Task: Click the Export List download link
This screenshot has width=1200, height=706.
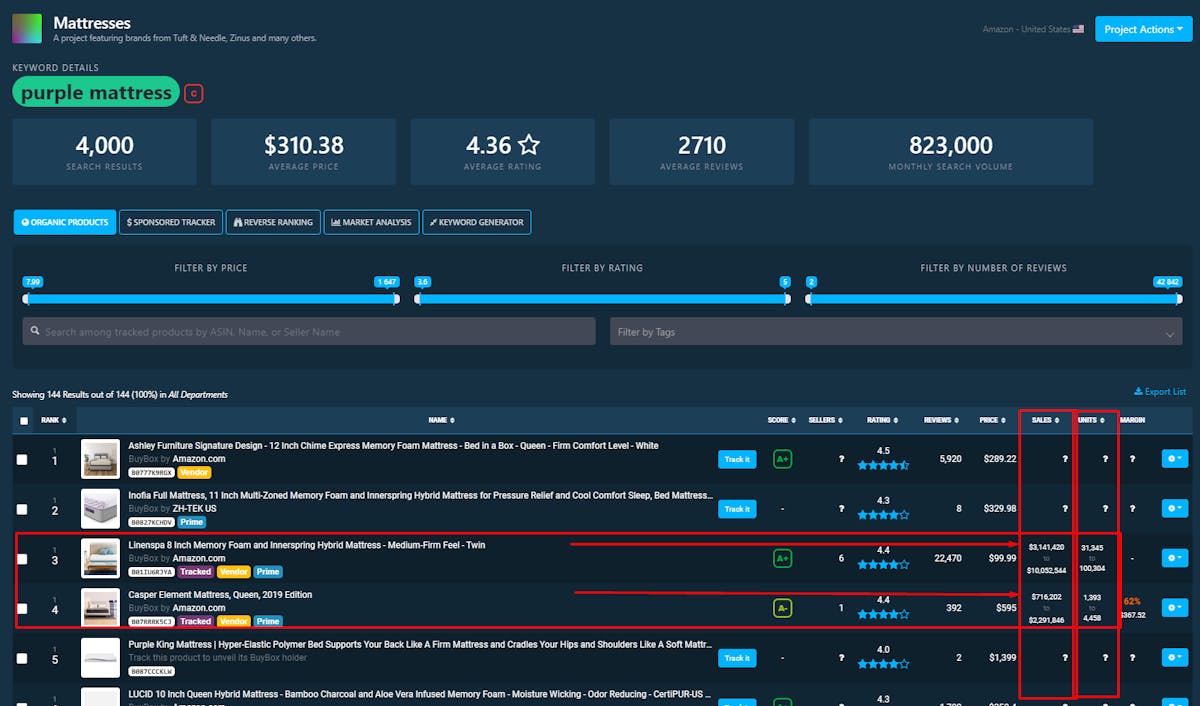Action: click(x=1160, y=392)
